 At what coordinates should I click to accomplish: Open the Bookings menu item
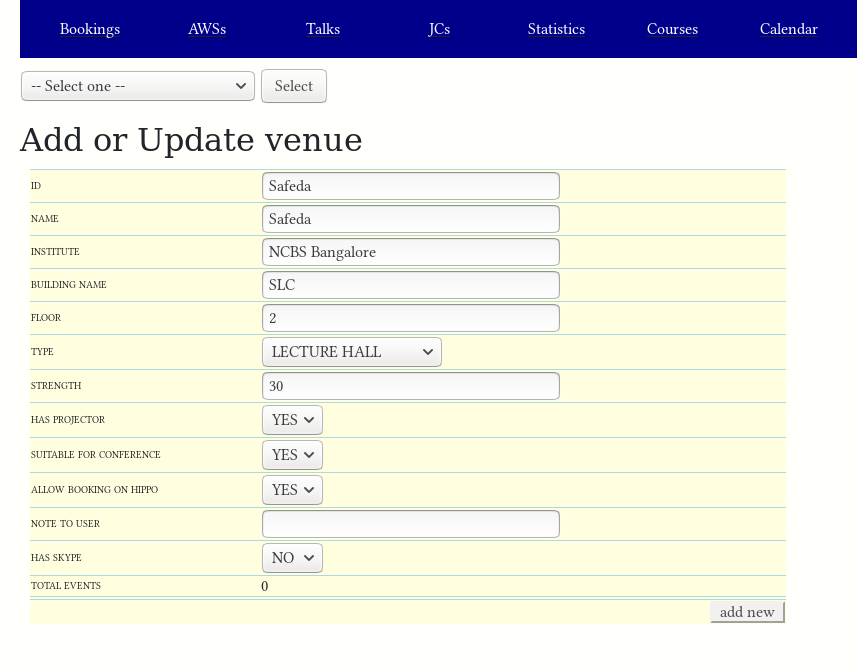point(90,29)
